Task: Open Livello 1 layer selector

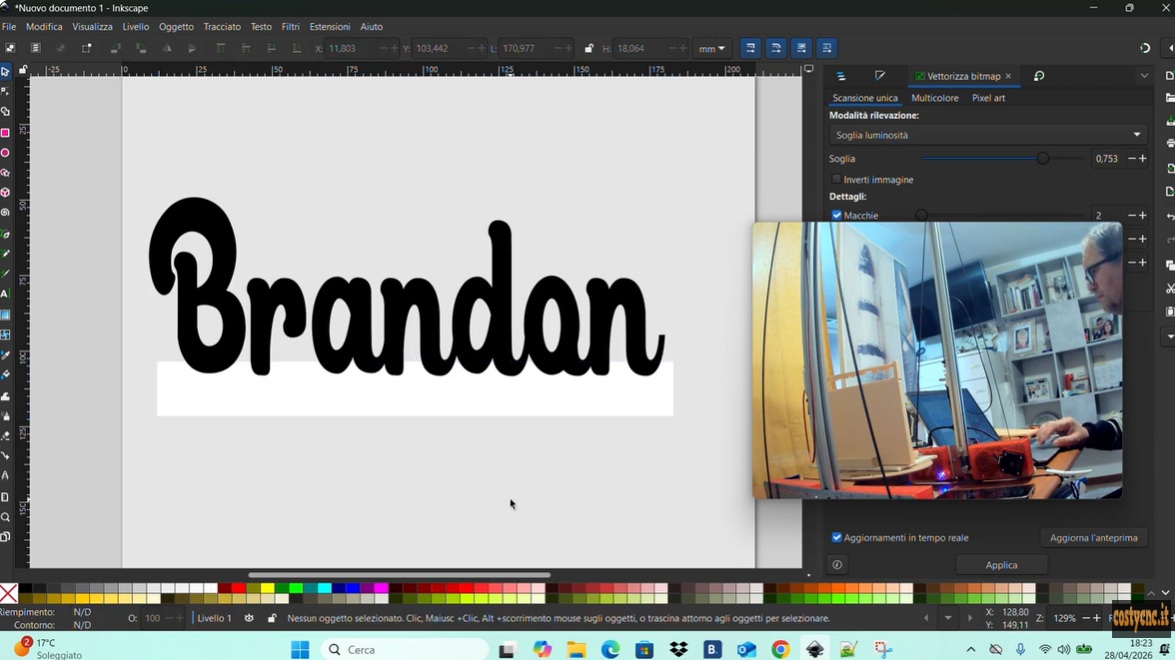Action: click(x=214, y=618)
